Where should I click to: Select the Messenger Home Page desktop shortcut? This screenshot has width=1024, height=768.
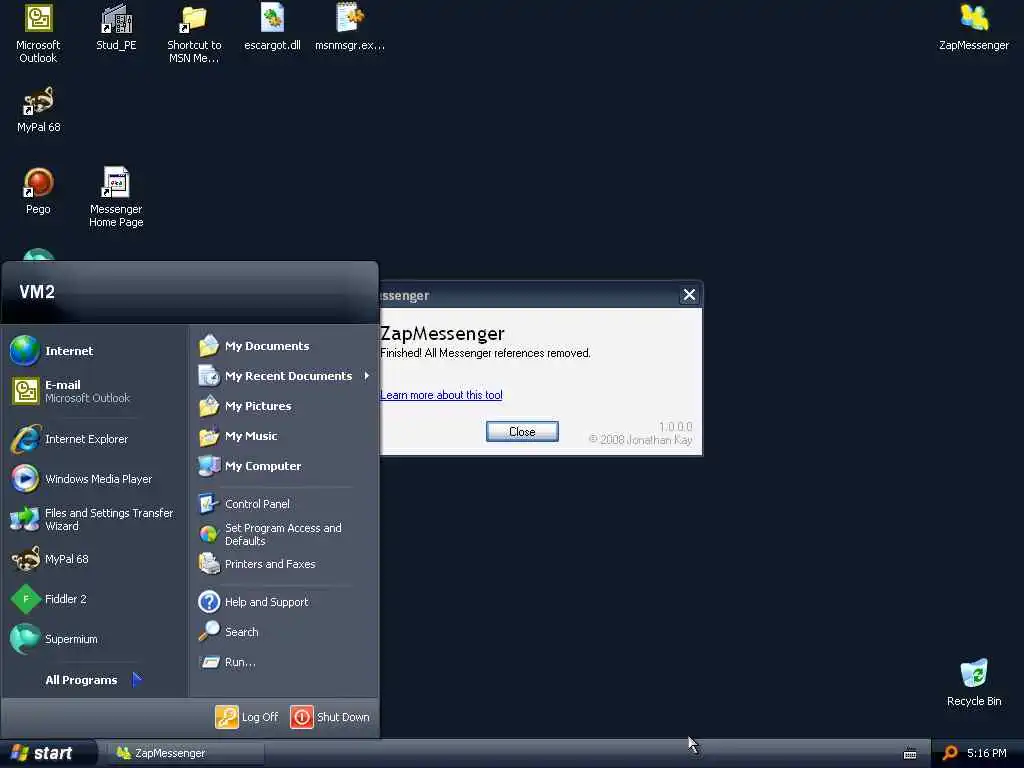(116, 197)
